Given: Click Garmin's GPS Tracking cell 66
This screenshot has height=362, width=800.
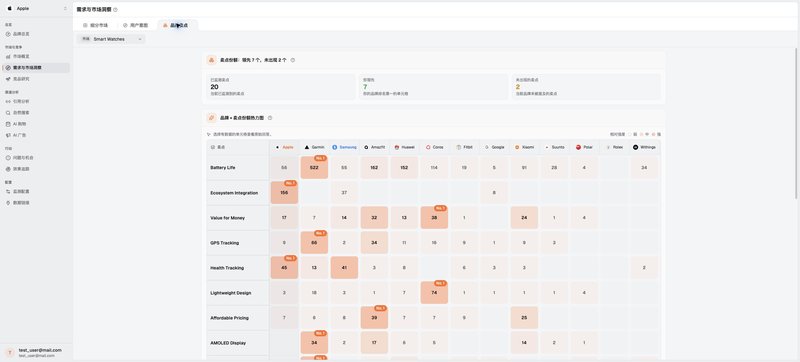Looking at the screenshot, I should [314, 243].
